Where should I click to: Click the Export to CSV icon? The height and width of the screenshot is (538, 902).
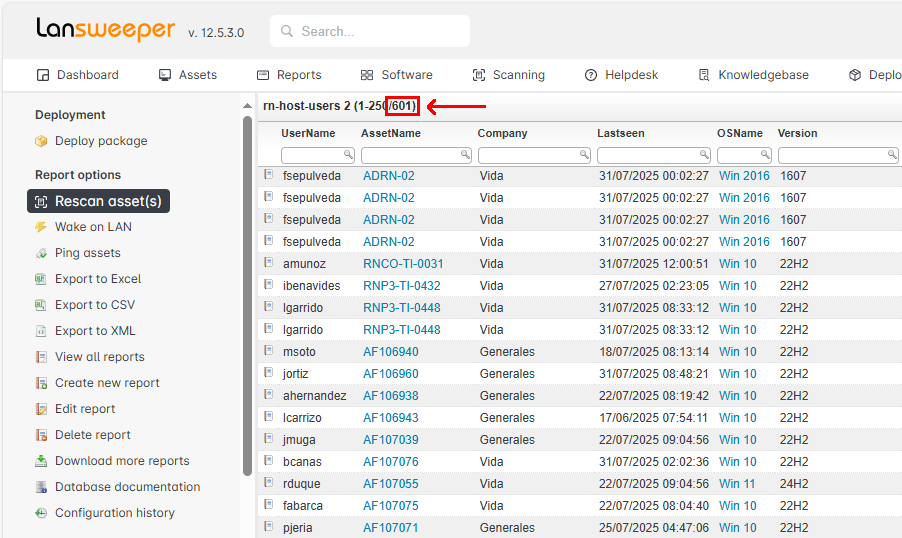(41, 305)
